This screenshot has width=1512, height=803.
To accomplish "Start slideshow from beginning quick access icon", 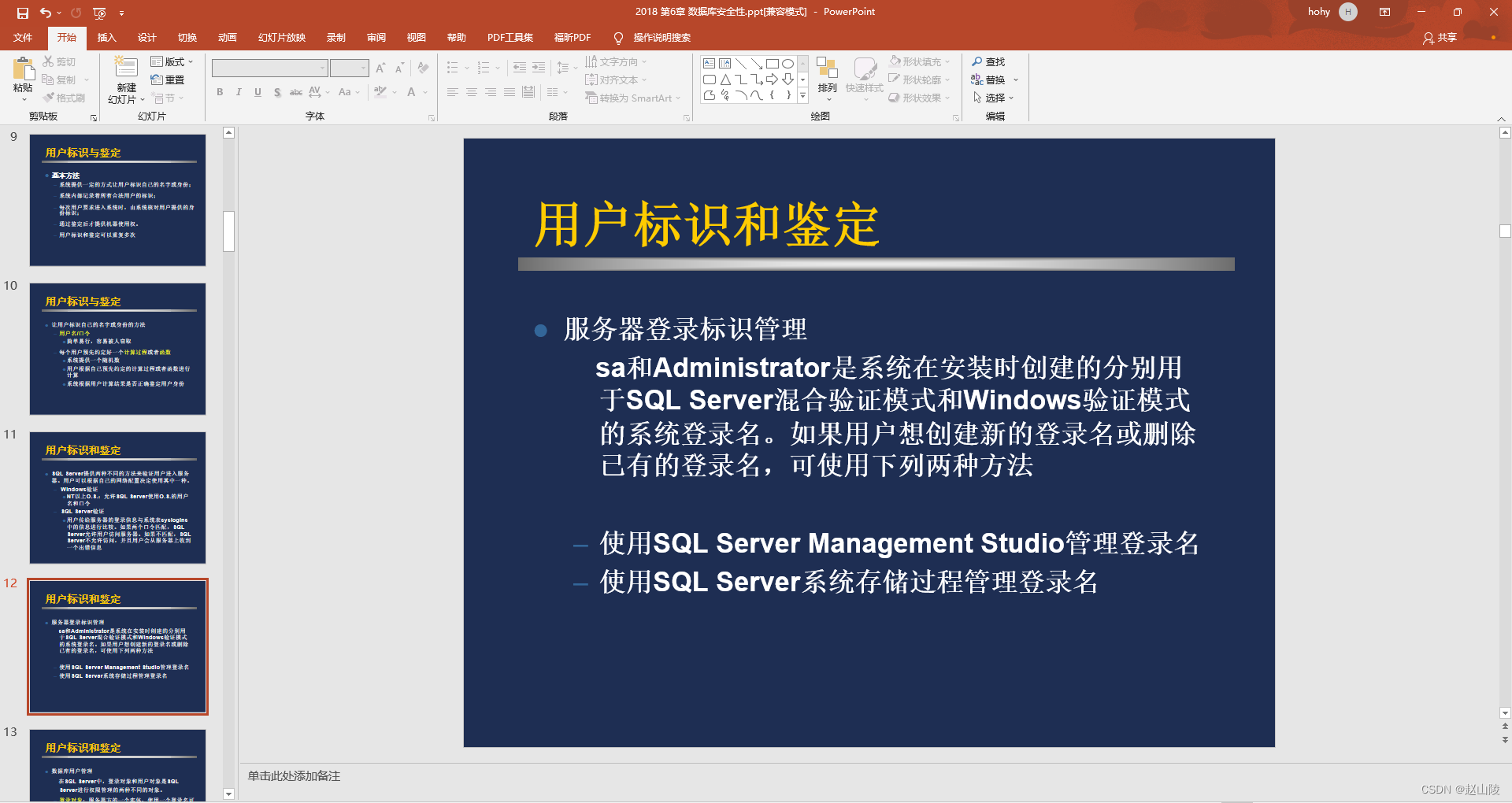I will point(99,13).
